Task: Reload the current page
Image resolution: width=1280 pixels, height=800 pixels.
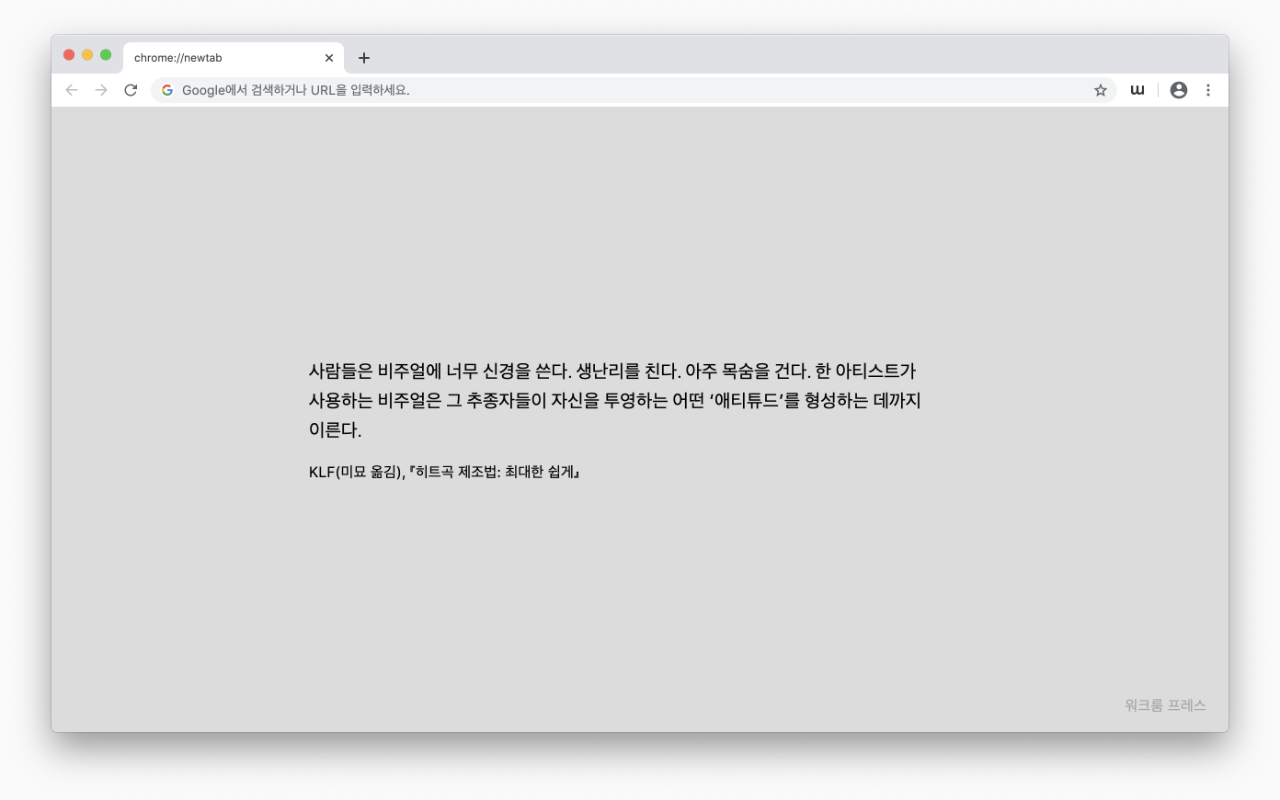Action: pos(131,89)
